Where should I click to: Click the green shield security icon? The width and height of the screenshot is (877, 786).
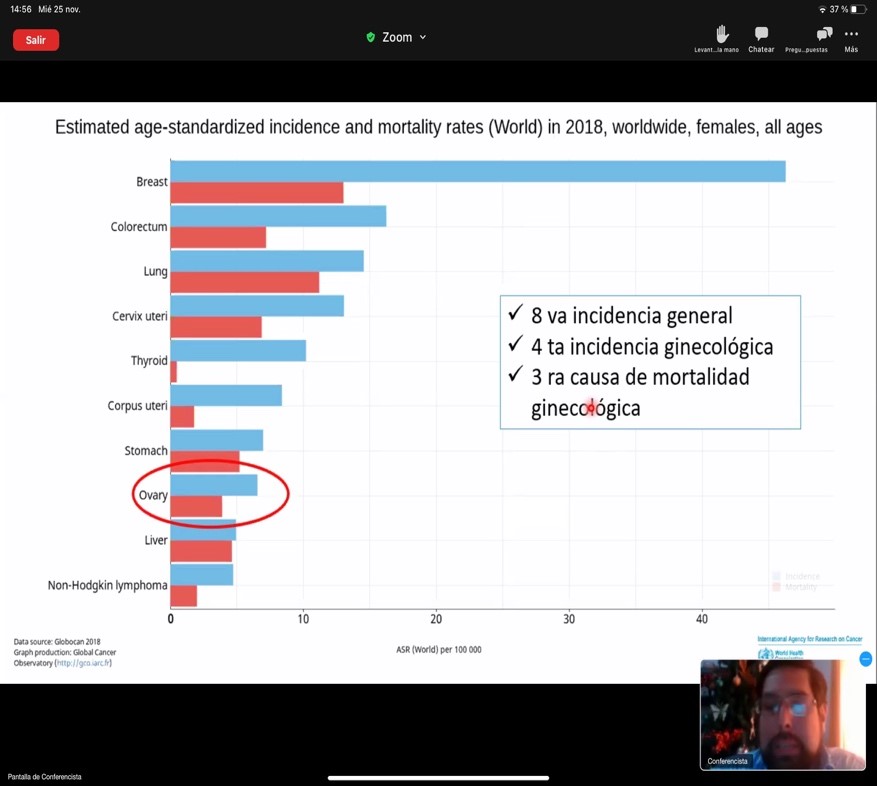[x=370, y=37]
